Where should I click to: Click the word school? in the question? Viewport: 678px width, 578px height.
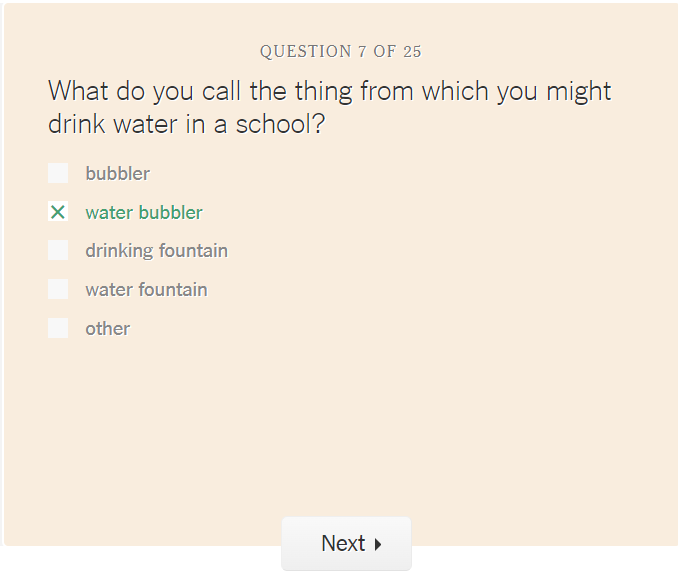[280, 125]
